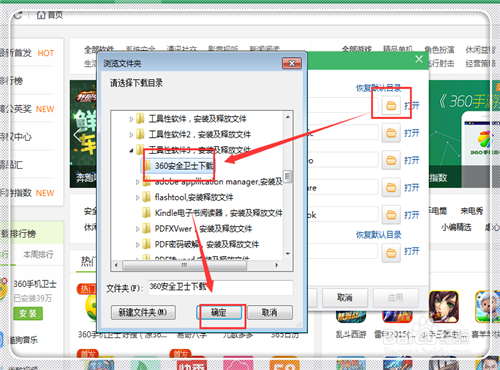Select folder 工具性软件2，安装及释放文件
The image size is (500, 370).
pyautogui.click(x=199, y=134)
